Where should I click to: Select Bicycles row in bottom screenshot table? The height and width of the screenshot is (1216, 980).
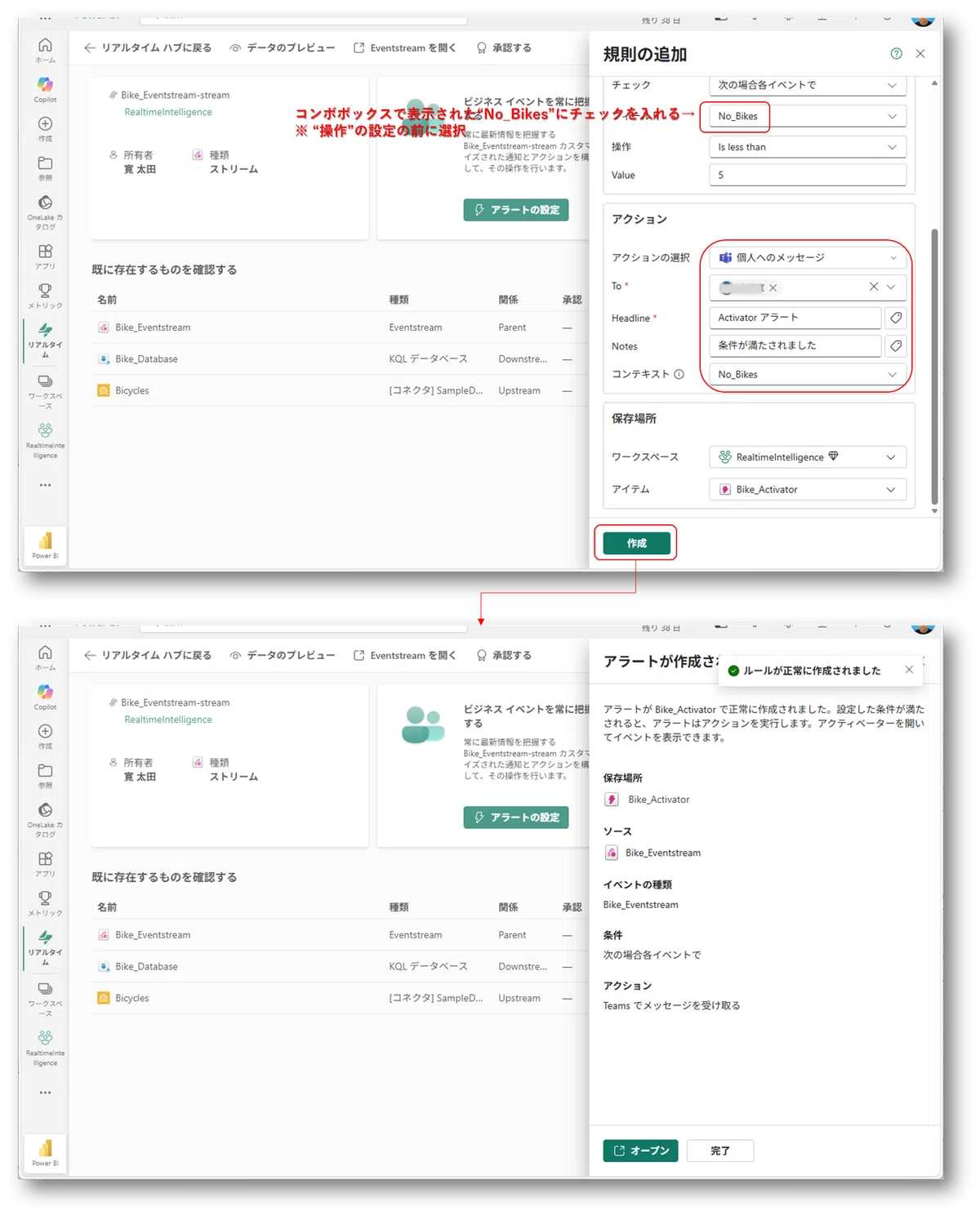point(339,998)
